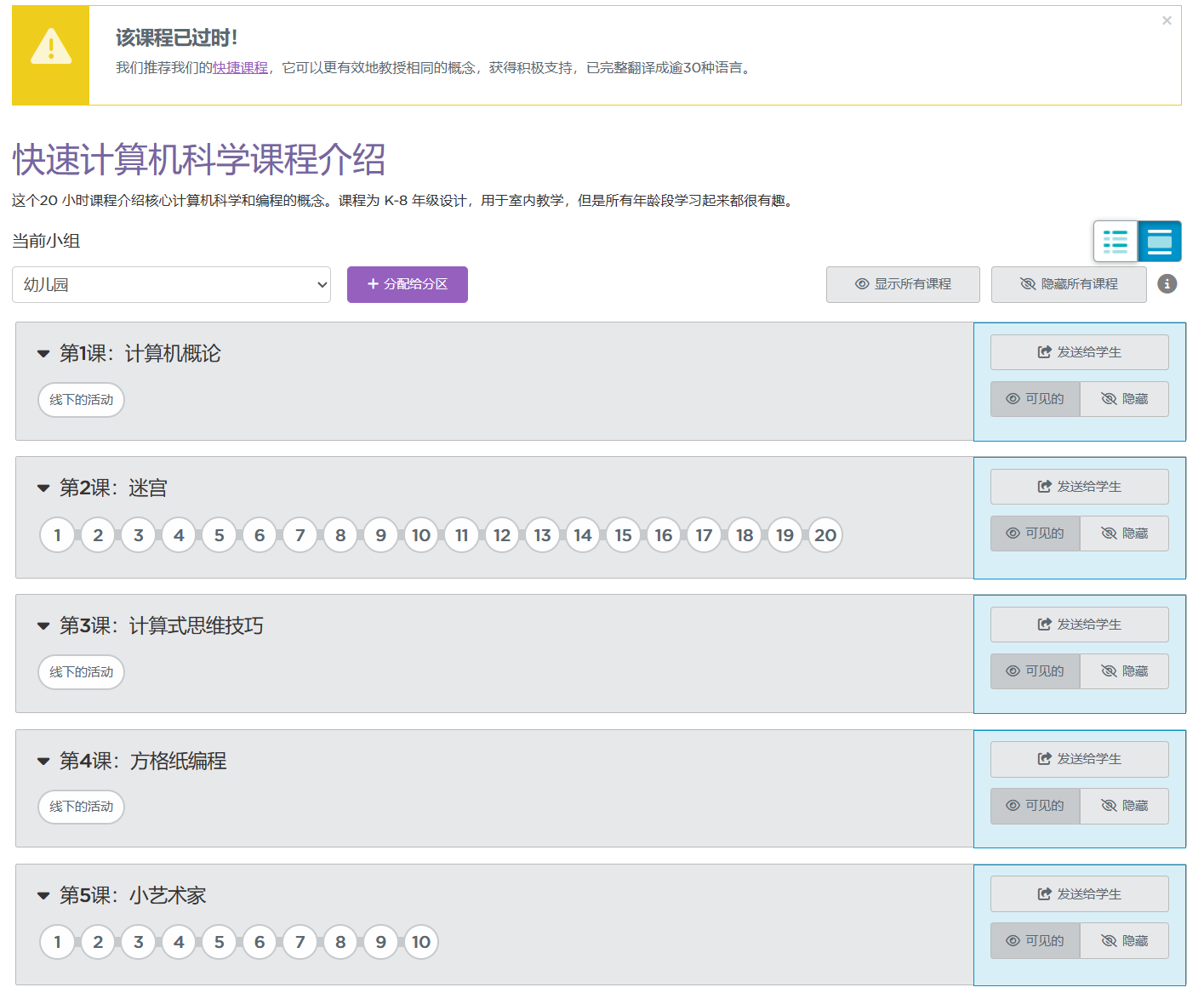1204x993 pixels.
Task: Open 线下的活动 pill in lesson 1
Action: pyautogui.click(x=81, y=400)
